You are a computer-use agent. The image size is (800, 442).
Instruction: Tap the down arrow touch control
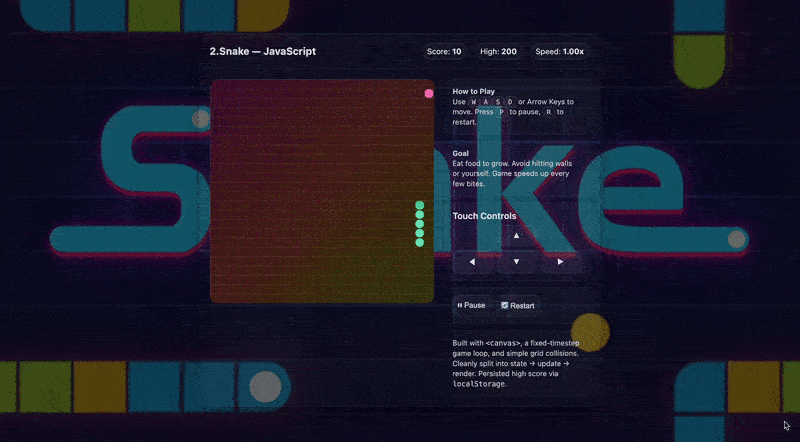click(516, 262)
